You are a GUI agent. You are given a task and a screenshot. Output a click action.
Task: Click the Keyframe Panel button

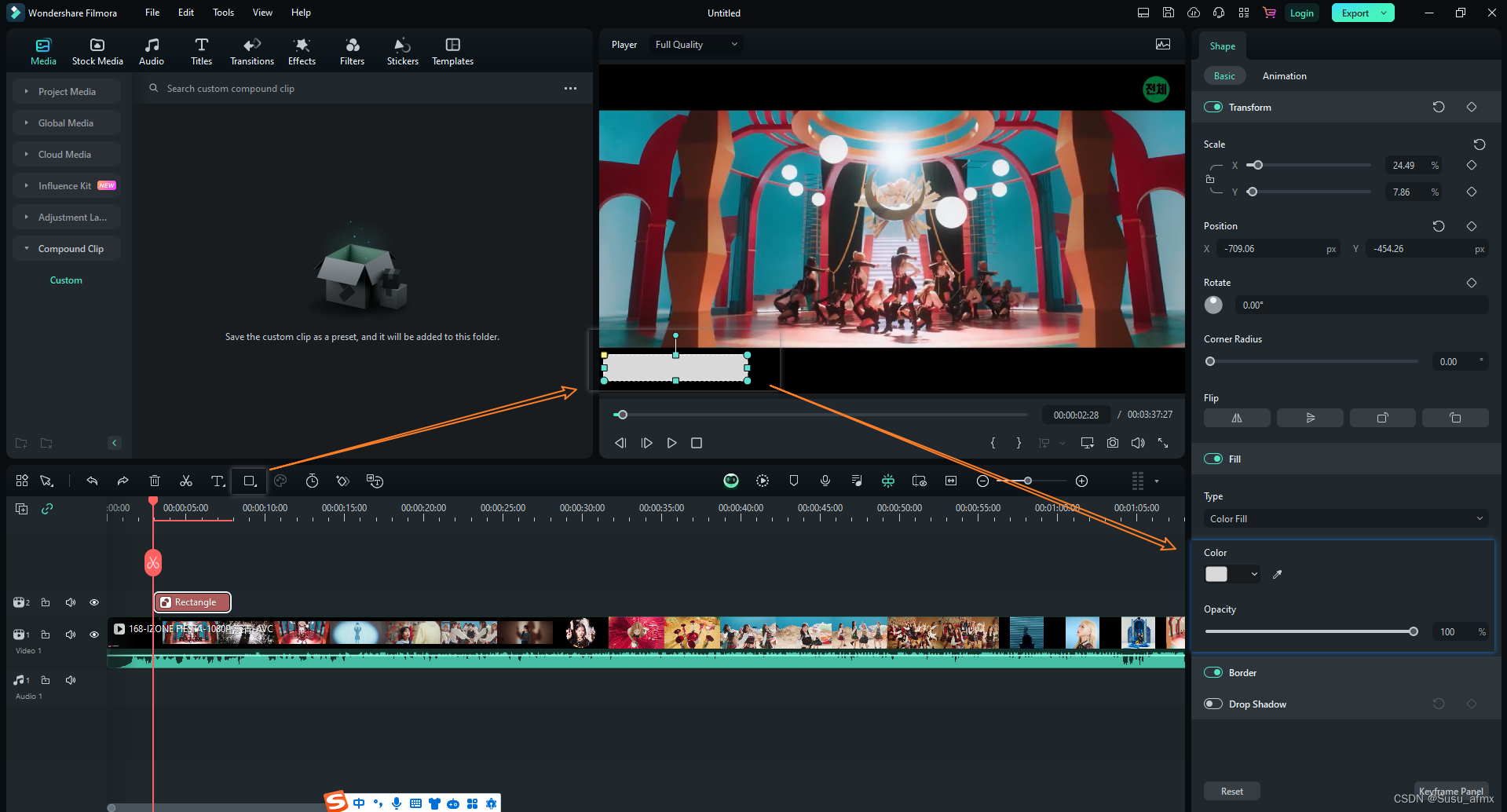point(1451,791)
